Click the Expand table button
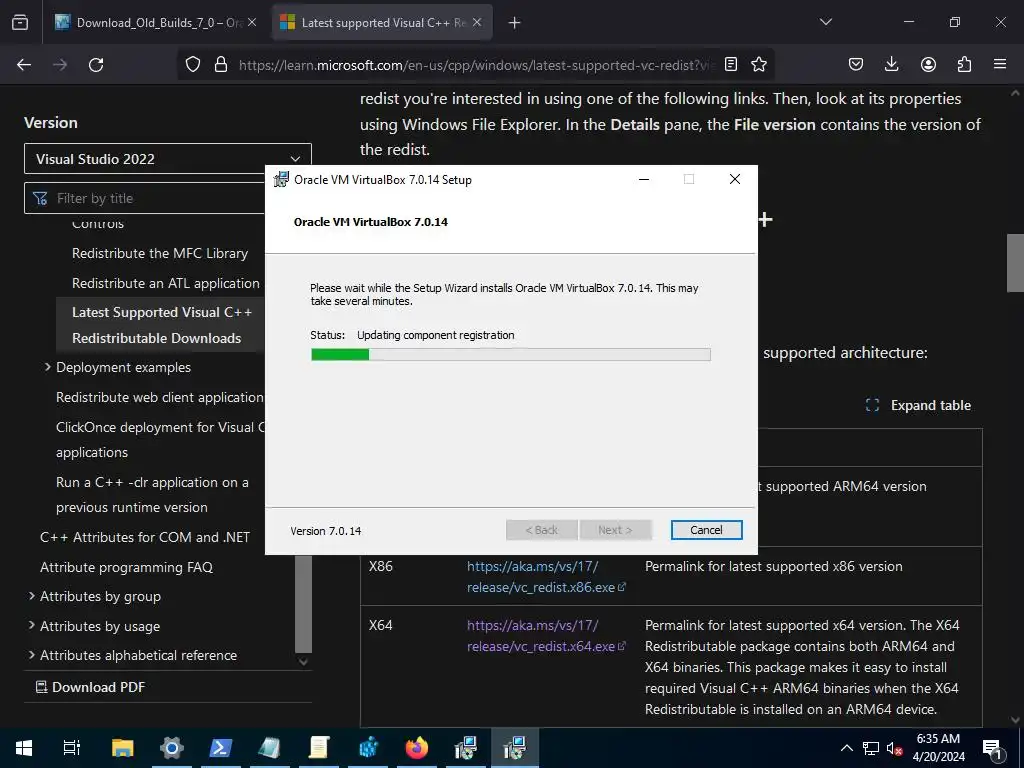This screenshot has height=768, width=1024. pyautogui.click(x=918, y=405)
